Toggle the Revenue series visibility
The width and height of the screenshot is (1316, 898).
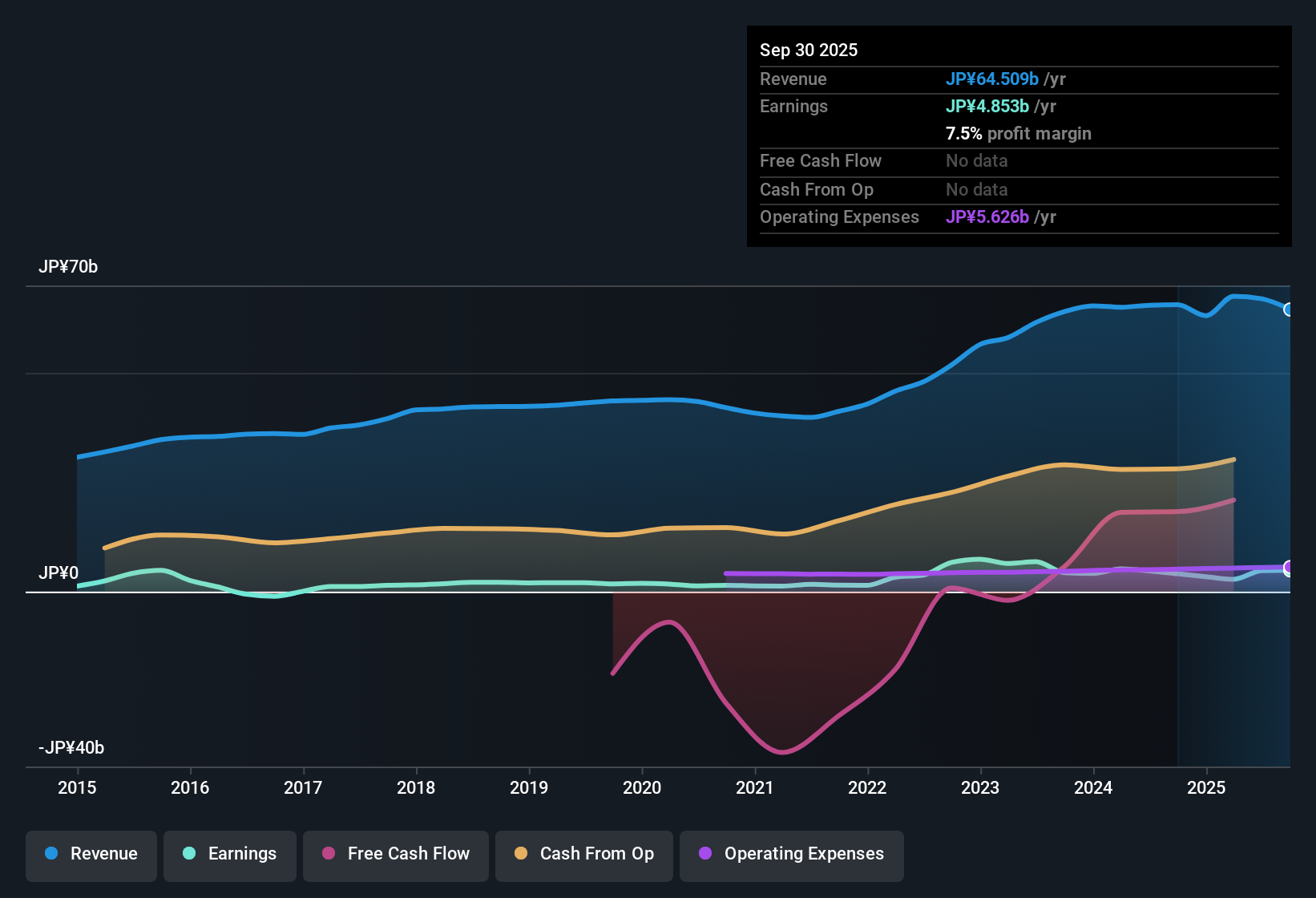[x=91, y=855]
